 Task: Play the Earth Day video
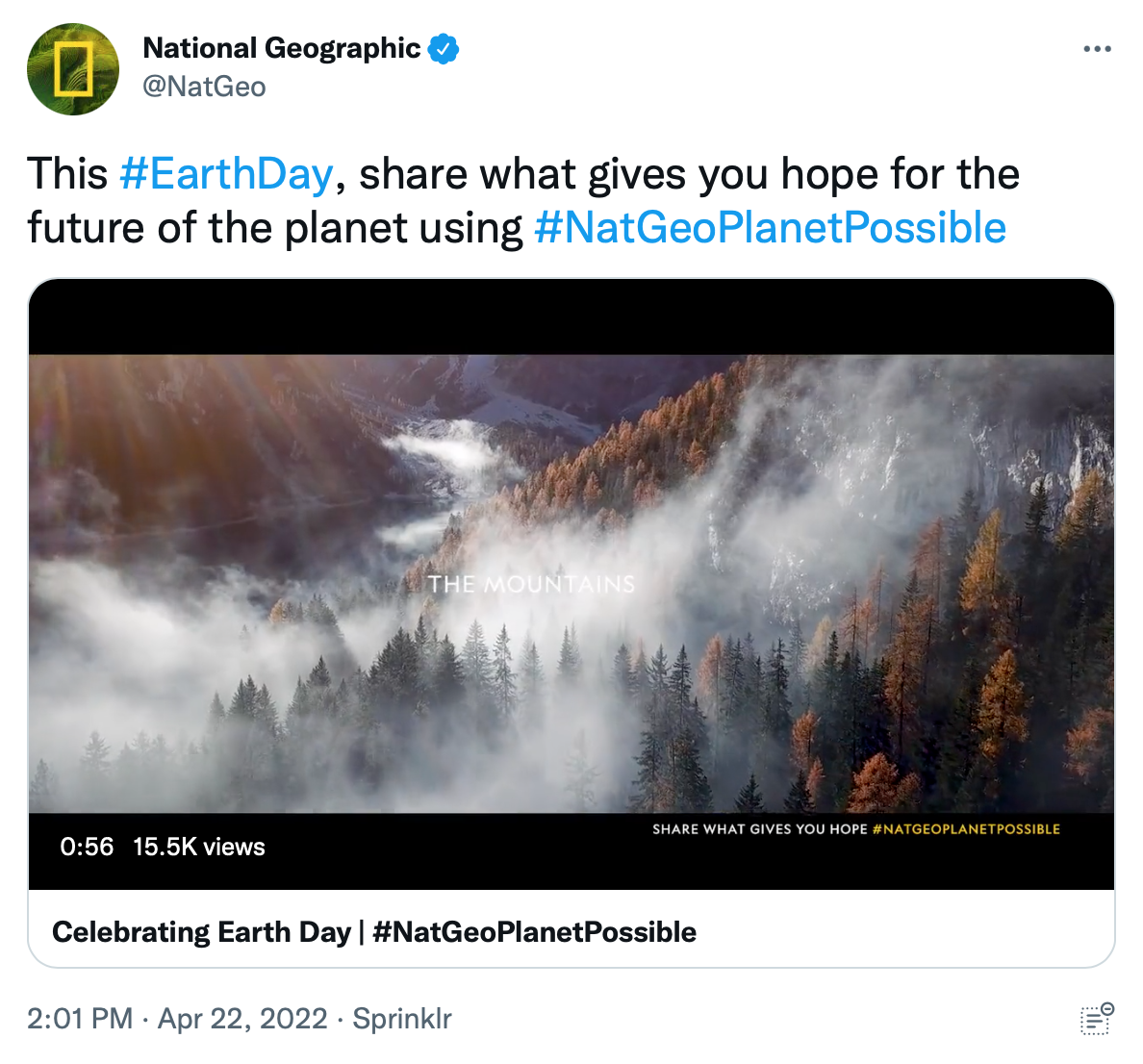pos(571,587)
